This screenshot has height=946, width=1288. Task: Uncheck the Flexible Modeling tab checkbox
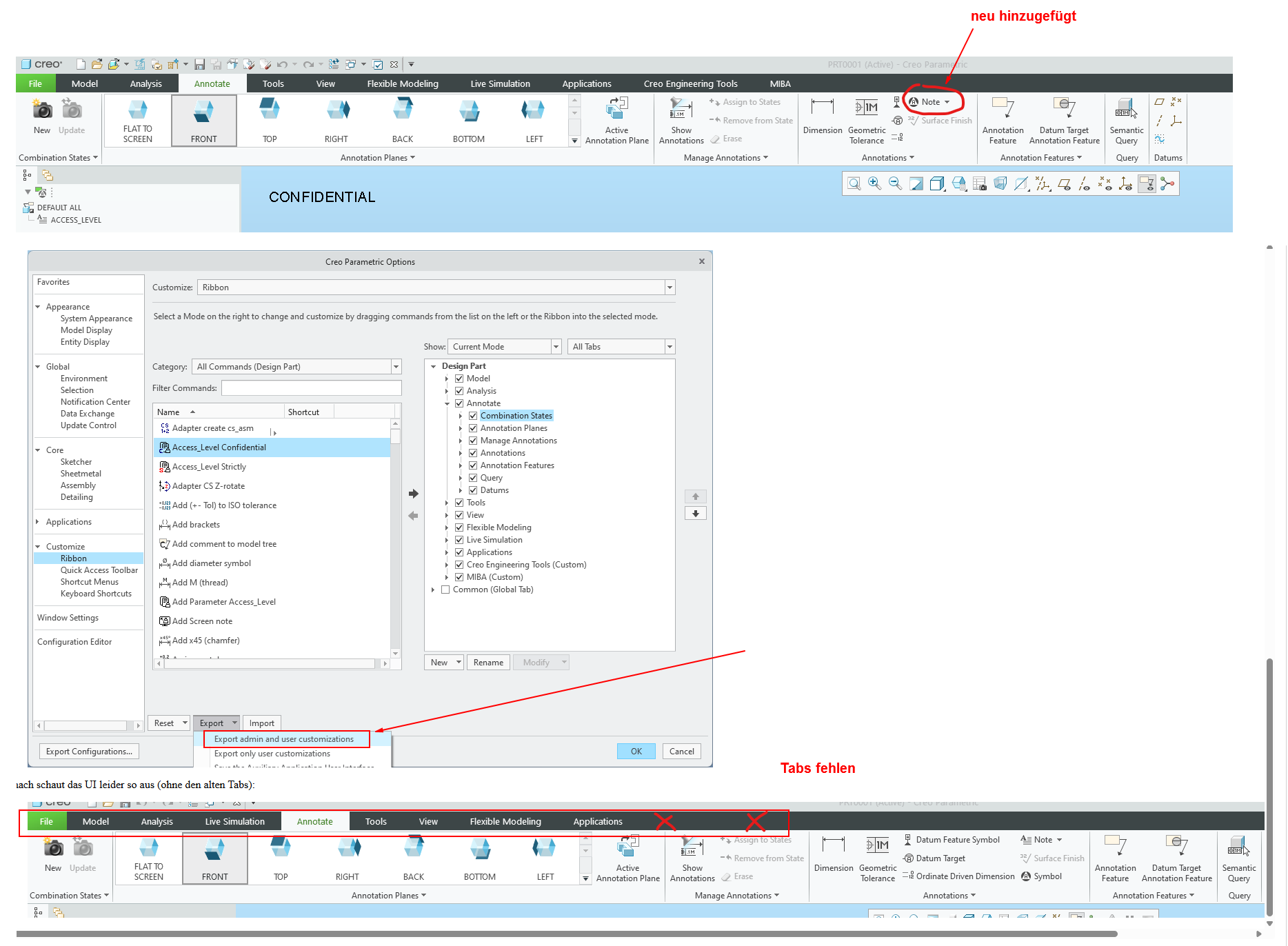click(x=459, y=527)
